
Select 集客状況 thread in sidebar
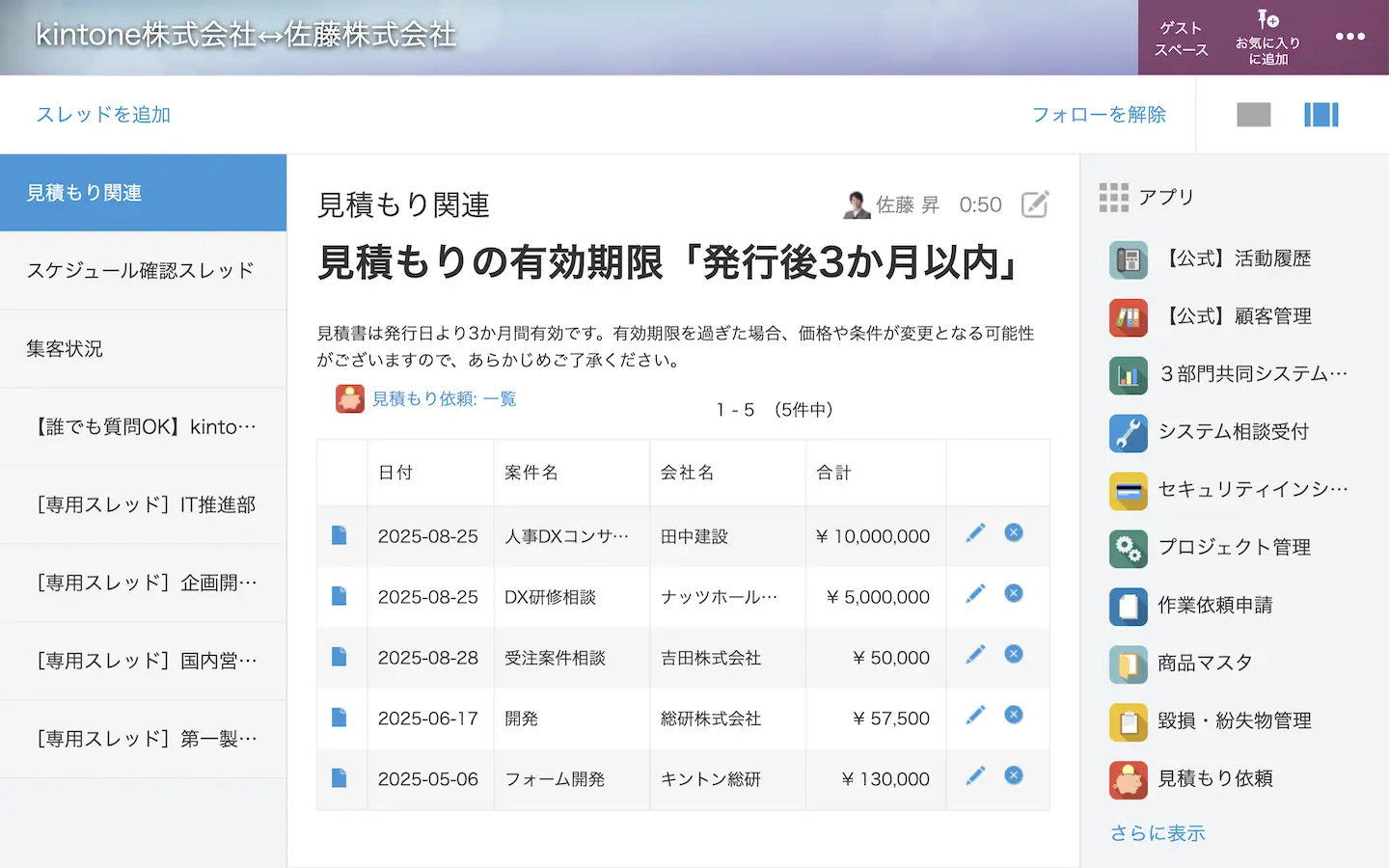coord(66,349)
